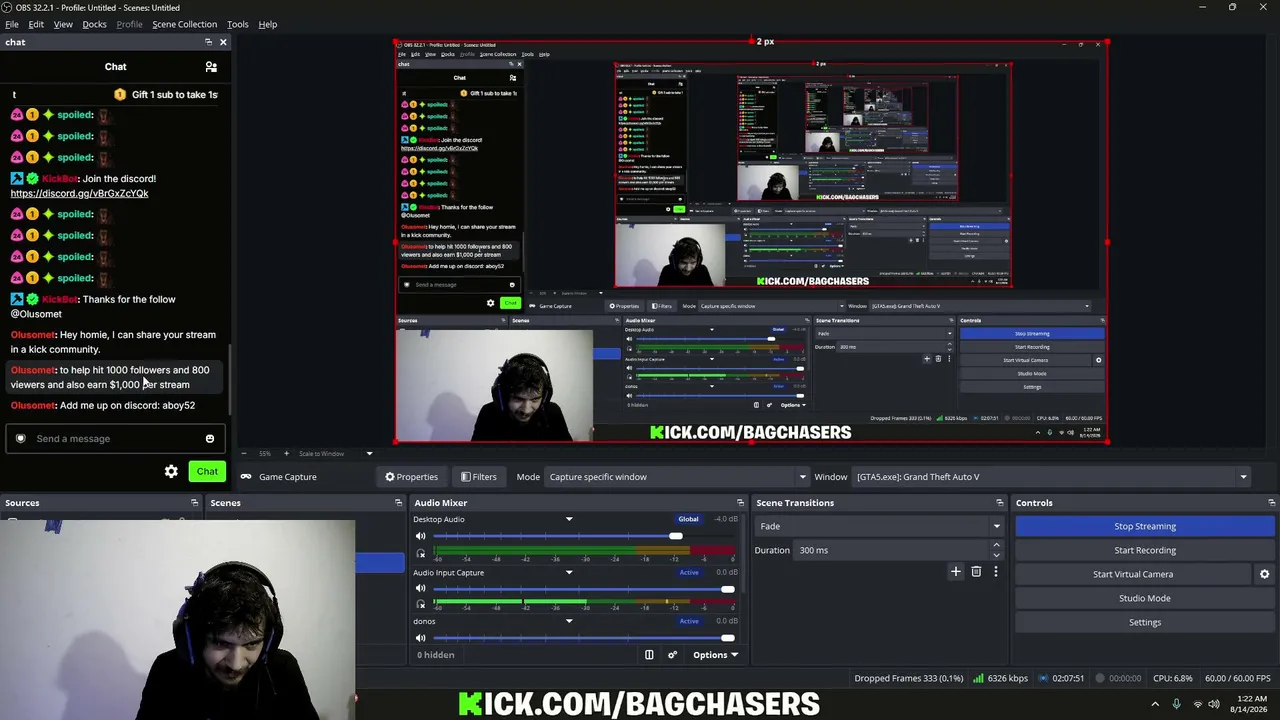Mute Audio Input Capture speaker icon
This screenshot has width=1280, height=720.
(x=421, y=588)
